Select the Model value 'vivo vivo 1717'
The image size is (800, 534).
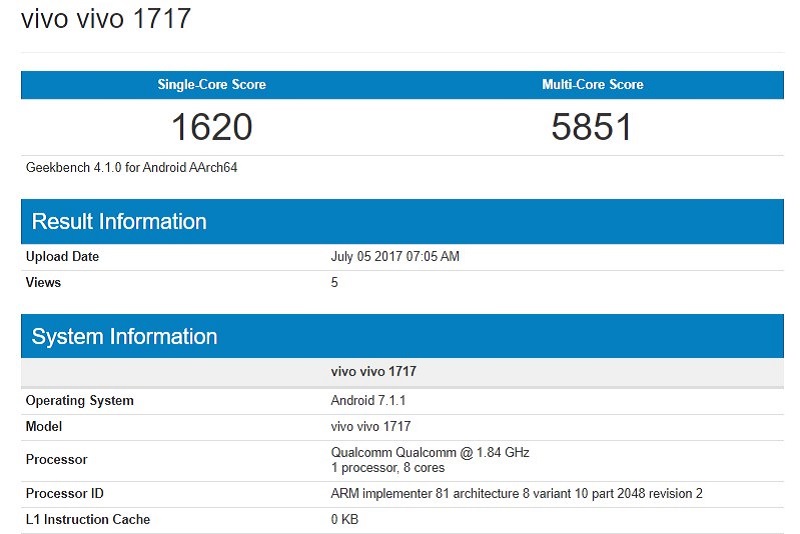pyautogui.click(x=370, y=426)
